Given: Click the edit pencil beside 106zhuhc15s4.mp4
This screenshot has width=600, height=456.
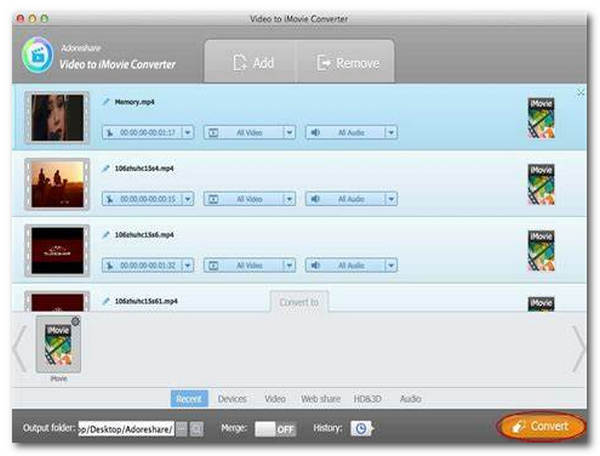Looking at the screenshot, I should point(106,168).
